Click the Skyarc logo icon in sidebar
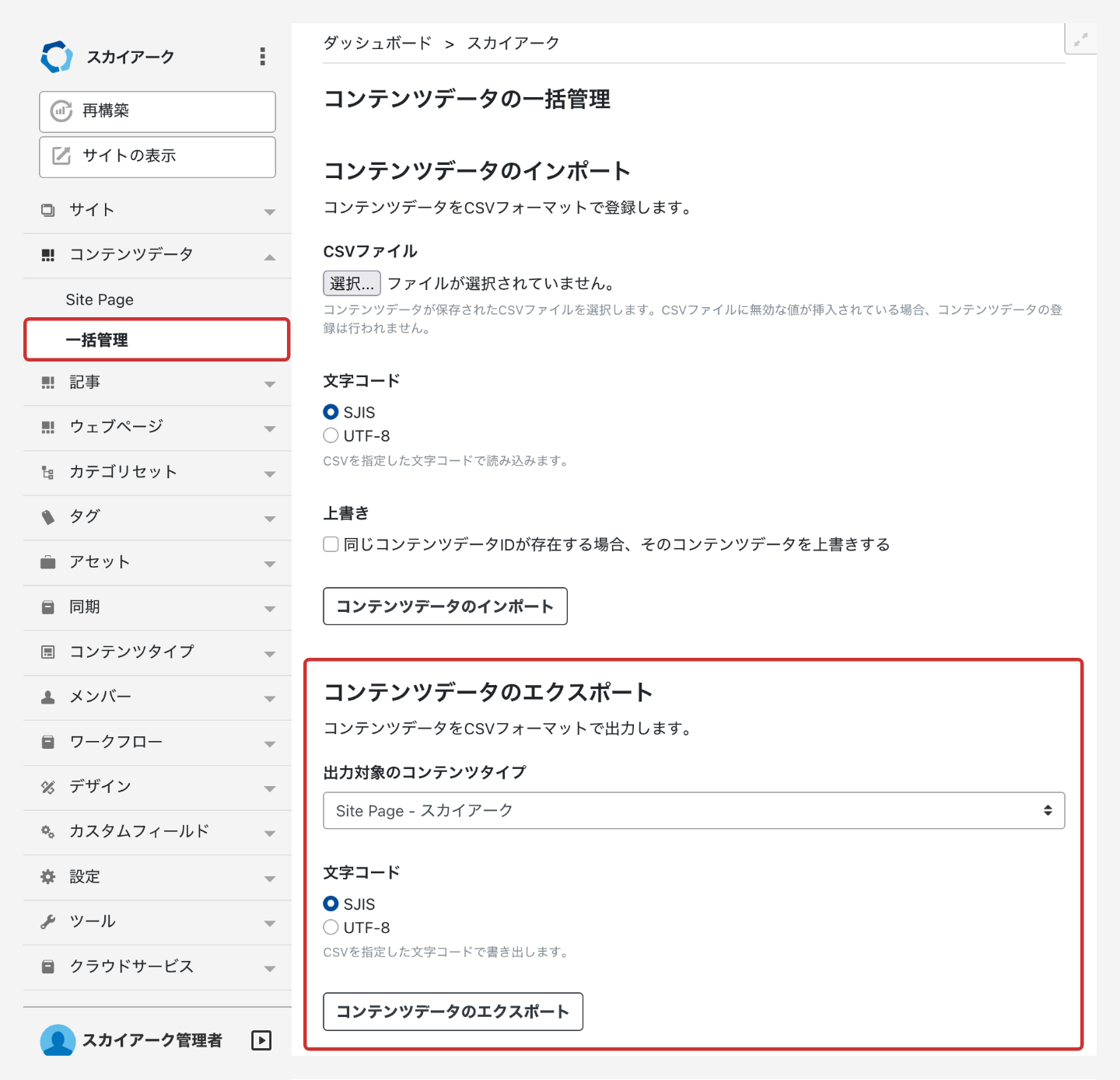This screenshot has height=1080, width=1120. click(x=57, y=57)
